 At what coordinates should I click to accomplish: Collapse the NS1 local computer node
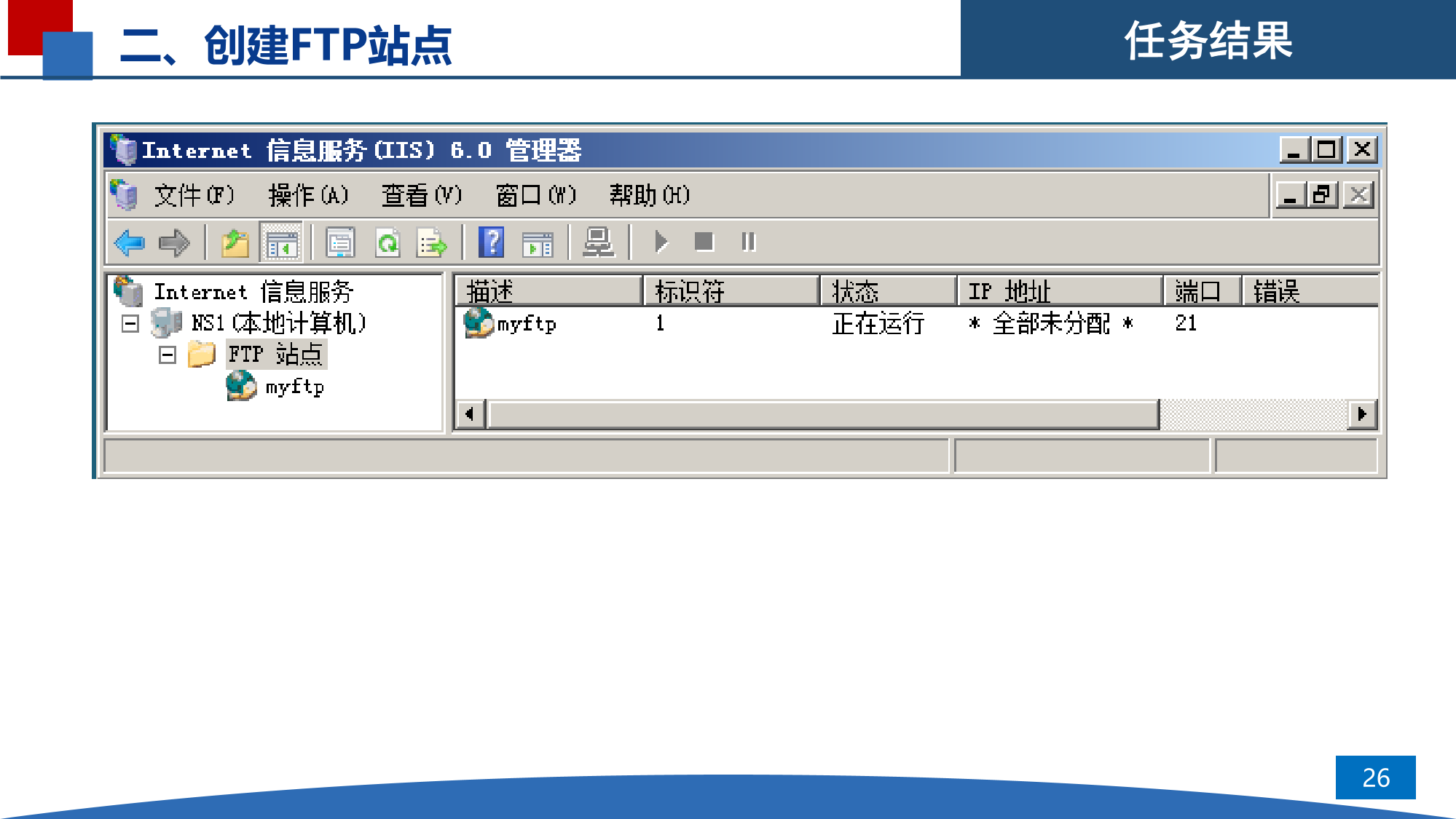tap(130, 324)
